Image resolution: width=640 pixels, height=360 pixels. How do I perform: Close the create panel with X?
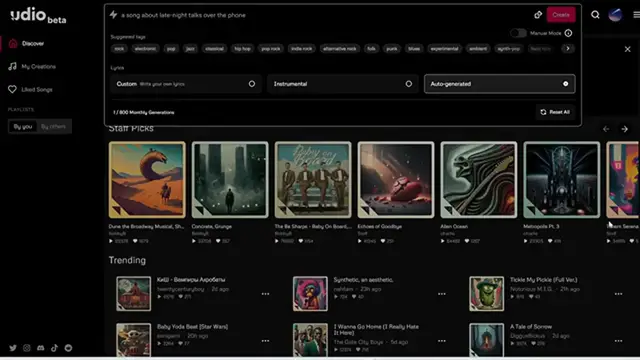(x=627, y=49)
